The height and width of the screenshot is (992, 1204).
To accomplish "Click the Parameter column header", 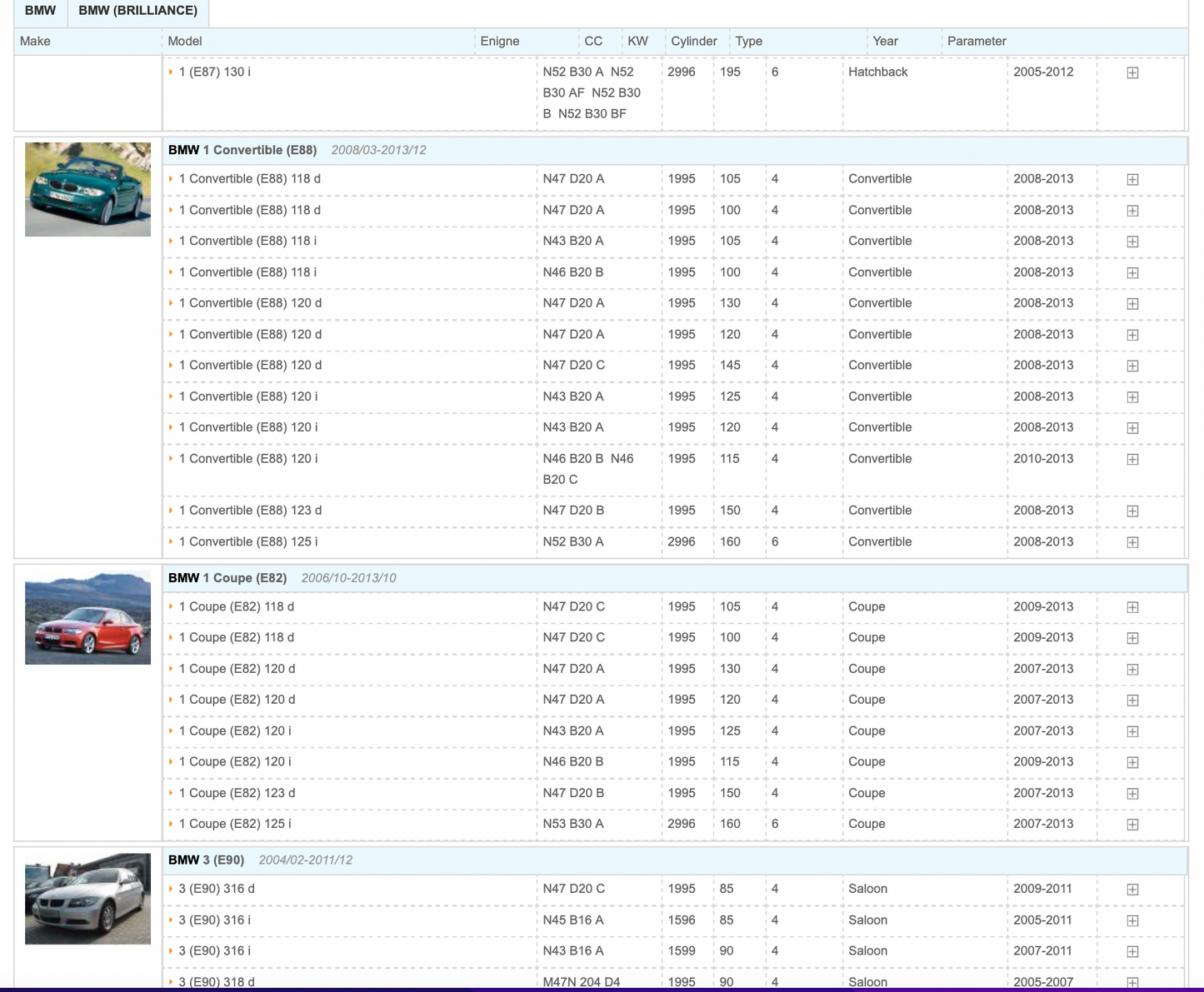I will (x=977, y=41).
